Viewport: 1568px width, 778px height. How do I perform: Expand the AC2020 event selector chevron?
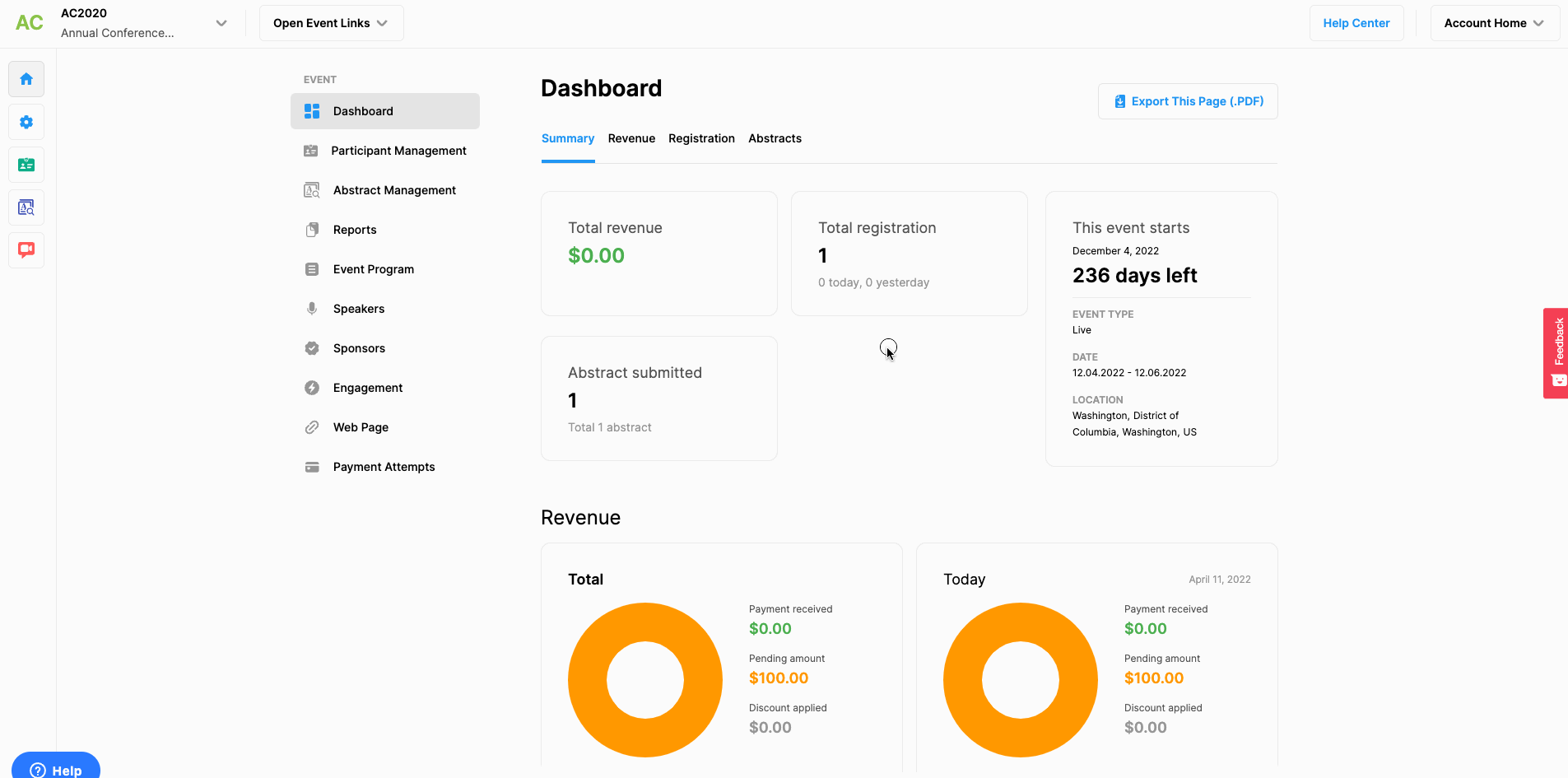pos(221,23)
